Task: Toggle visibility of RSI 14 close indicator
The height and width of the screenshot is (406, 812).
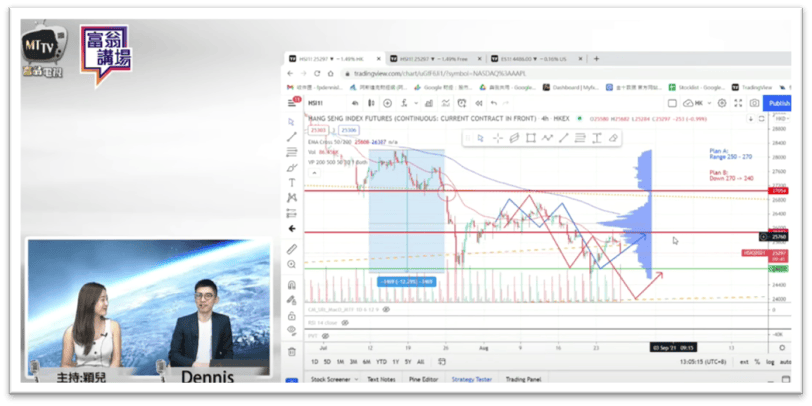Action: coord(345,323)
